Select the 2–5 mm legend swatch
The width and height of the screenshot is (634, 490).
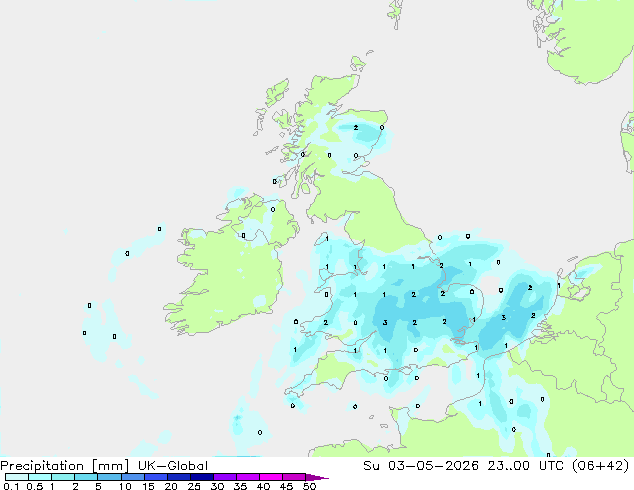86,477
